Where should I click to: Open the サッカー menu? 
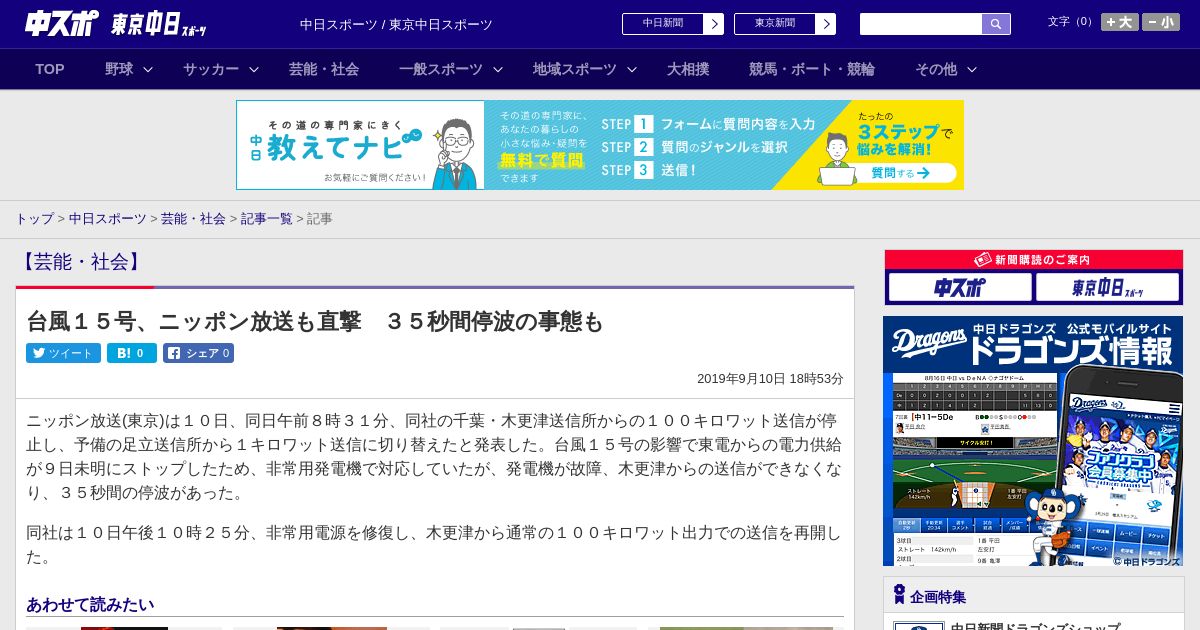[x=211, y=69]
